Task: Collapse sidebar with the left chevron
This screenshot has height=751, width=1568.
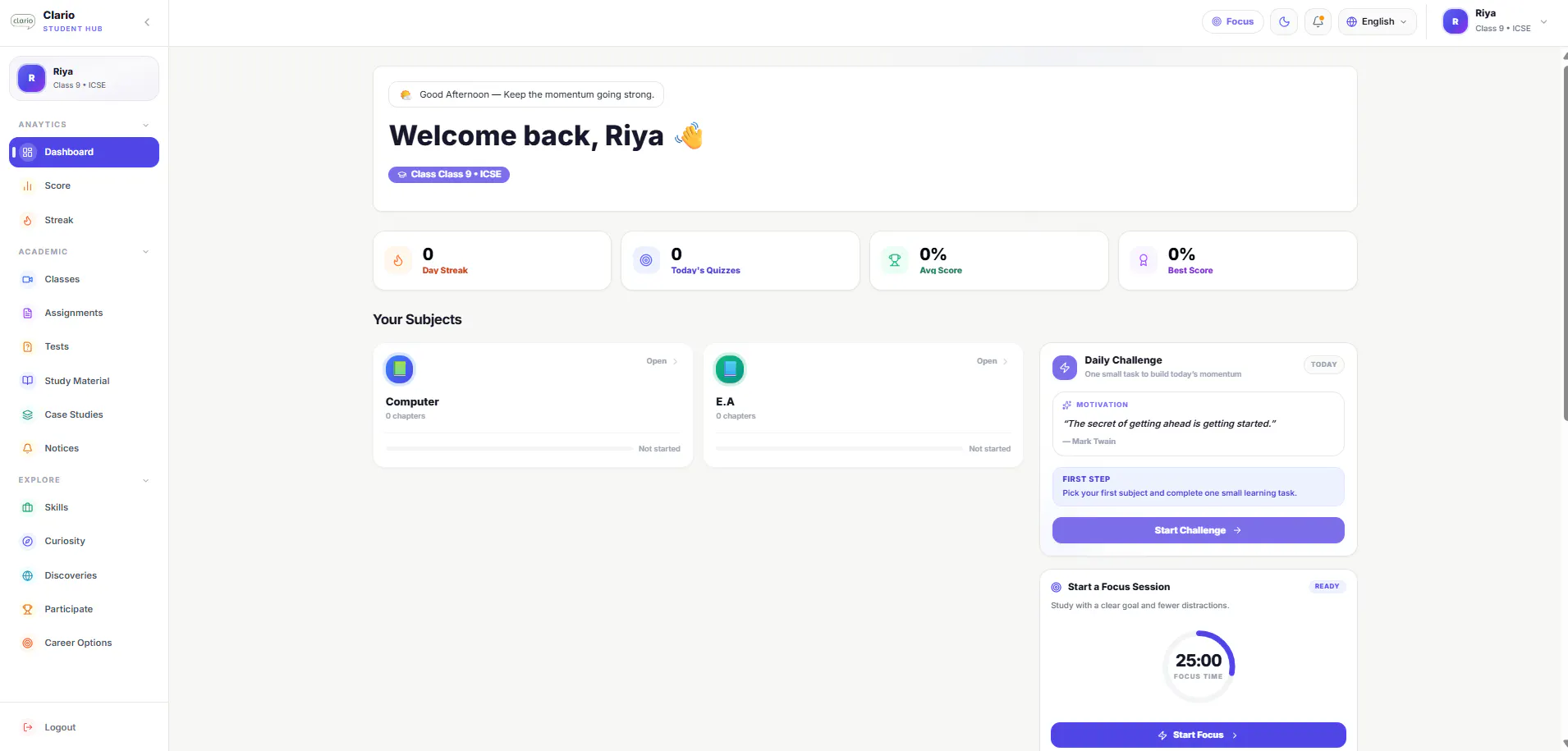Action: point(147,22)
